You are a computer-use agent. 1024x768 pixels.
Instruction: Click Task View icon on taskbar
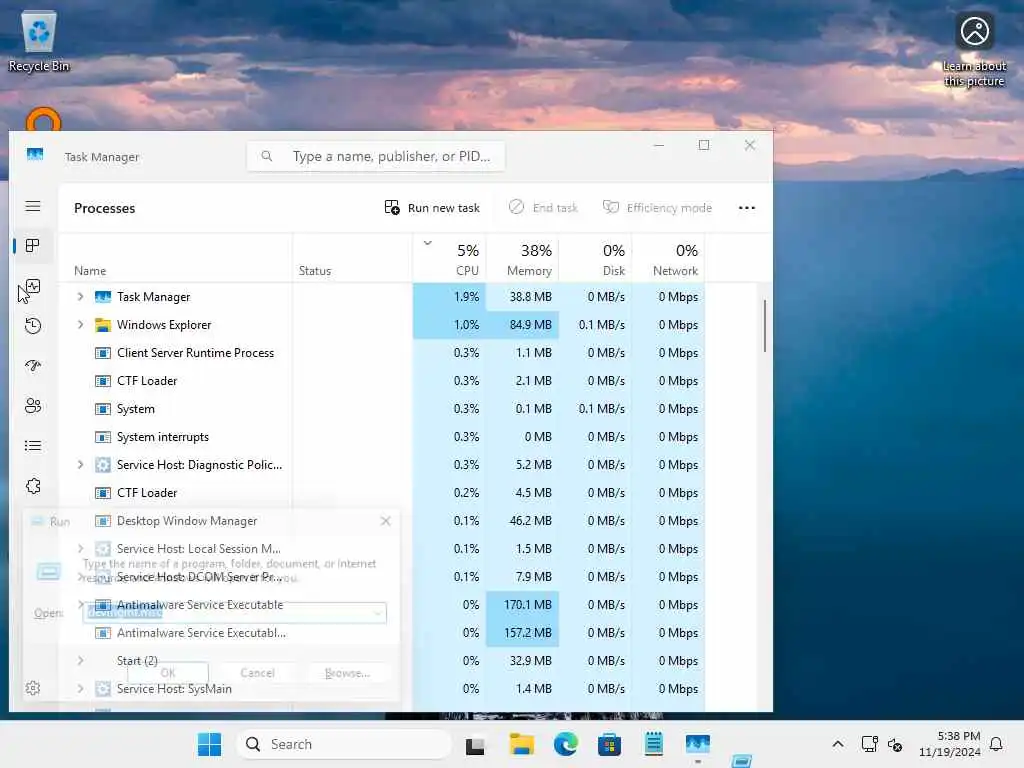[x=475, y=744]
